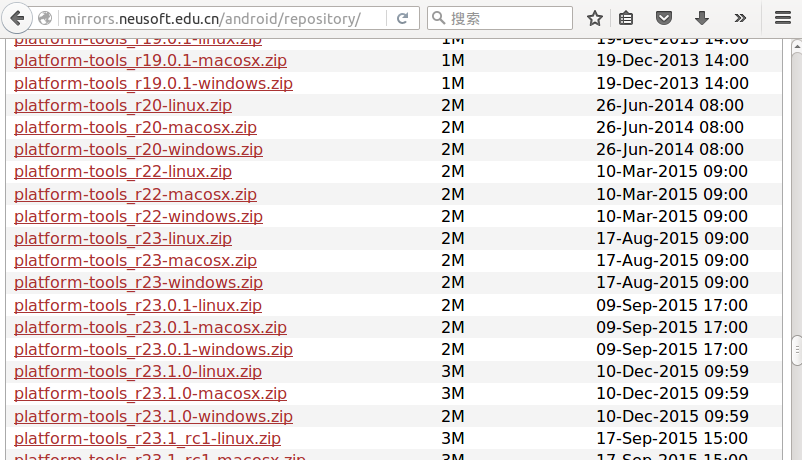
Task: Click date 10-Dec-2015 09:59 of r23.1.0-macosx row
Action: pyautogui.click(x=672, y=393)
